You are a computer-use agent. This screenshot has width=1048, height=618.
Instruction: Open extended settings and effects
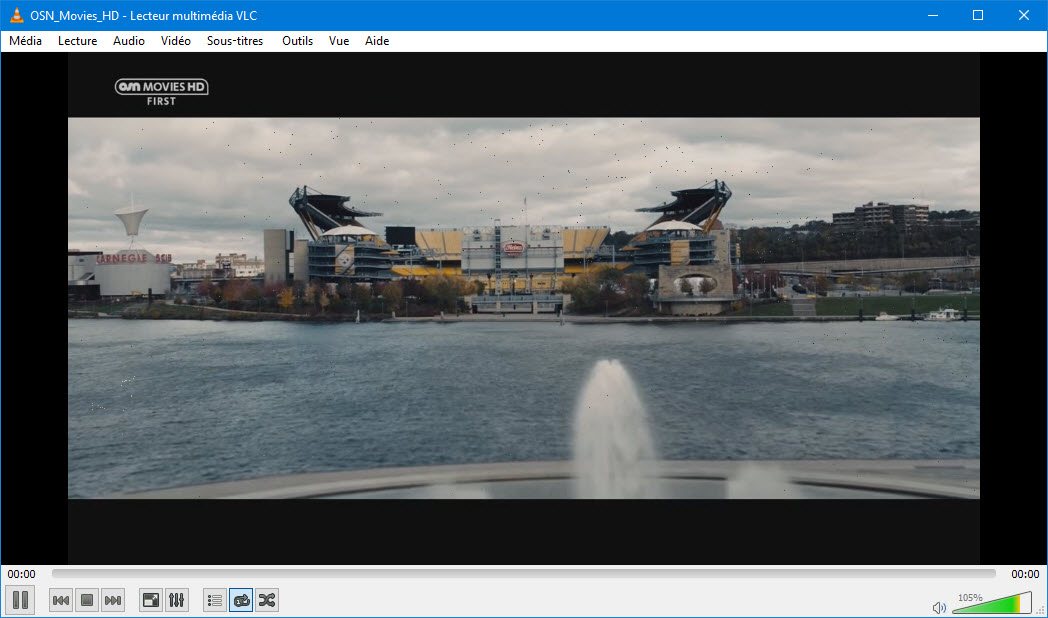pos(177,600)
